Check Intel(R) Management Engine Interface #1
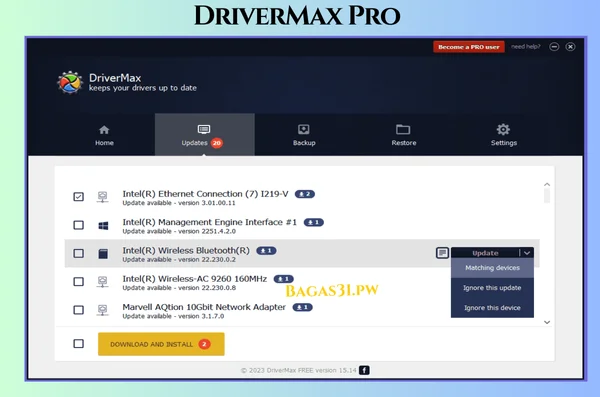600x397 pixels. (x=78, y=225)
